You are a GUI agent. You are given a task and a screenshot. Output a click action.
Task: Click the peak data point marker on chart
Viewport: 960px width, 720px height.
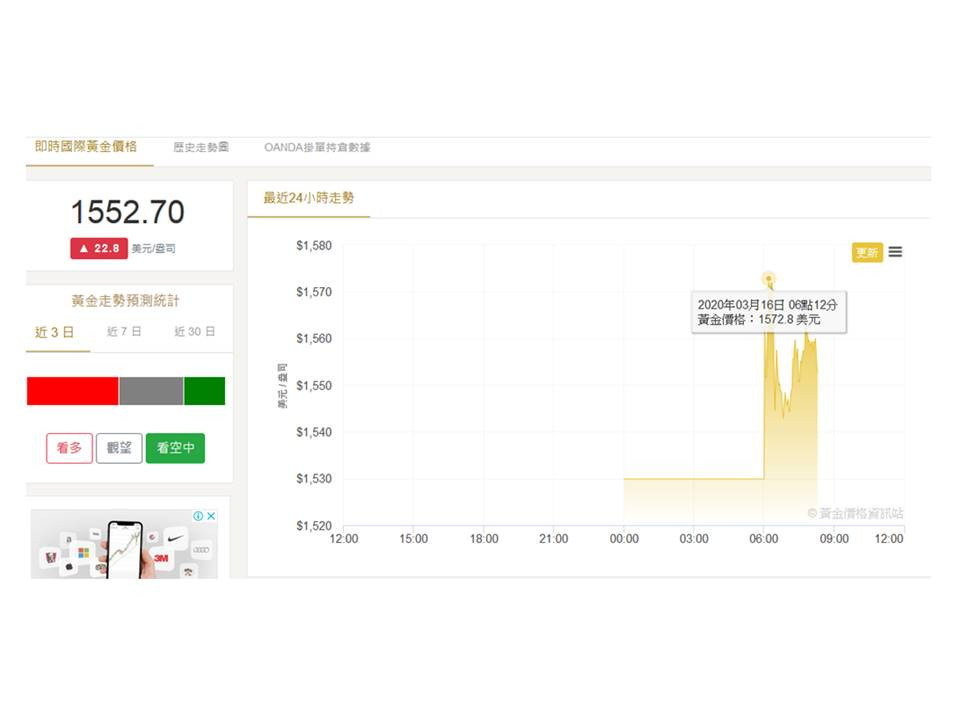coord(768,278)
